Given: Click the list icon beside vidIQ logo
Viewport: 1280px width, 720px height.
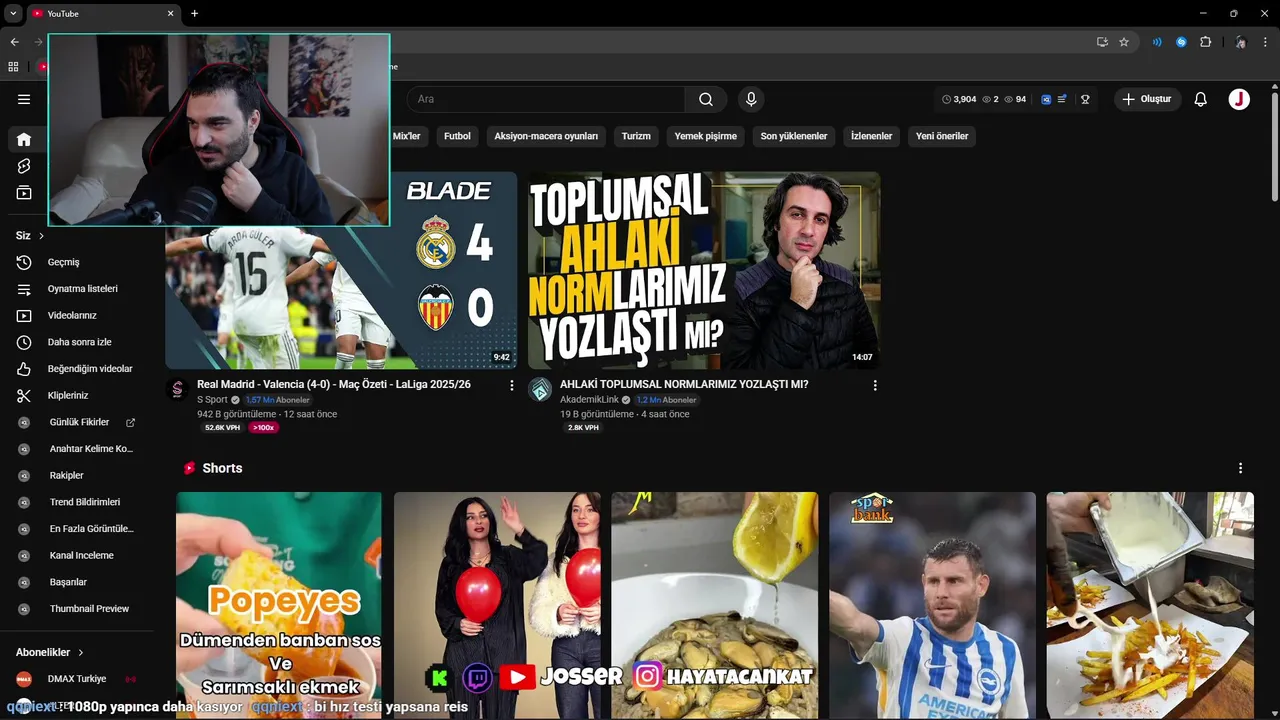Looking at the screenshot, I should pyautogui.click(x=1062, y=99).
